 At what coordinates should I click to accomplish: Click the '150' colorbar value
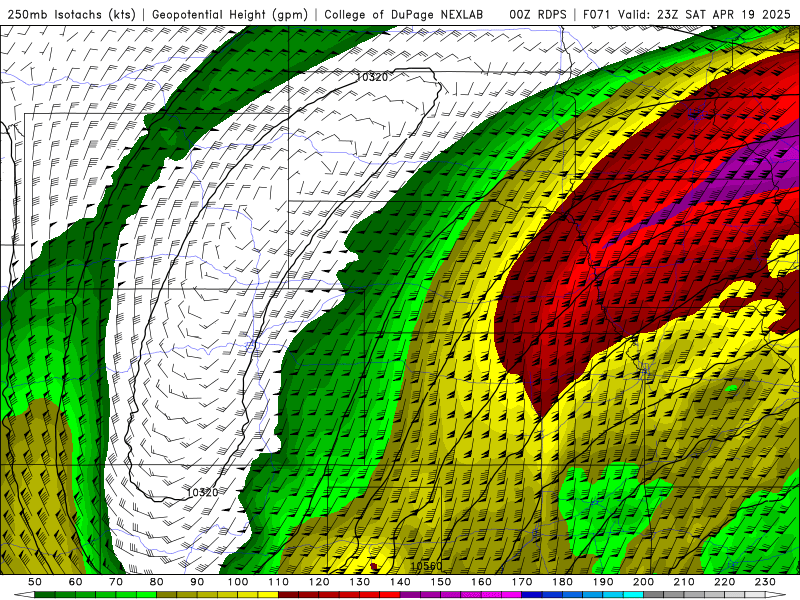[441, 582]
